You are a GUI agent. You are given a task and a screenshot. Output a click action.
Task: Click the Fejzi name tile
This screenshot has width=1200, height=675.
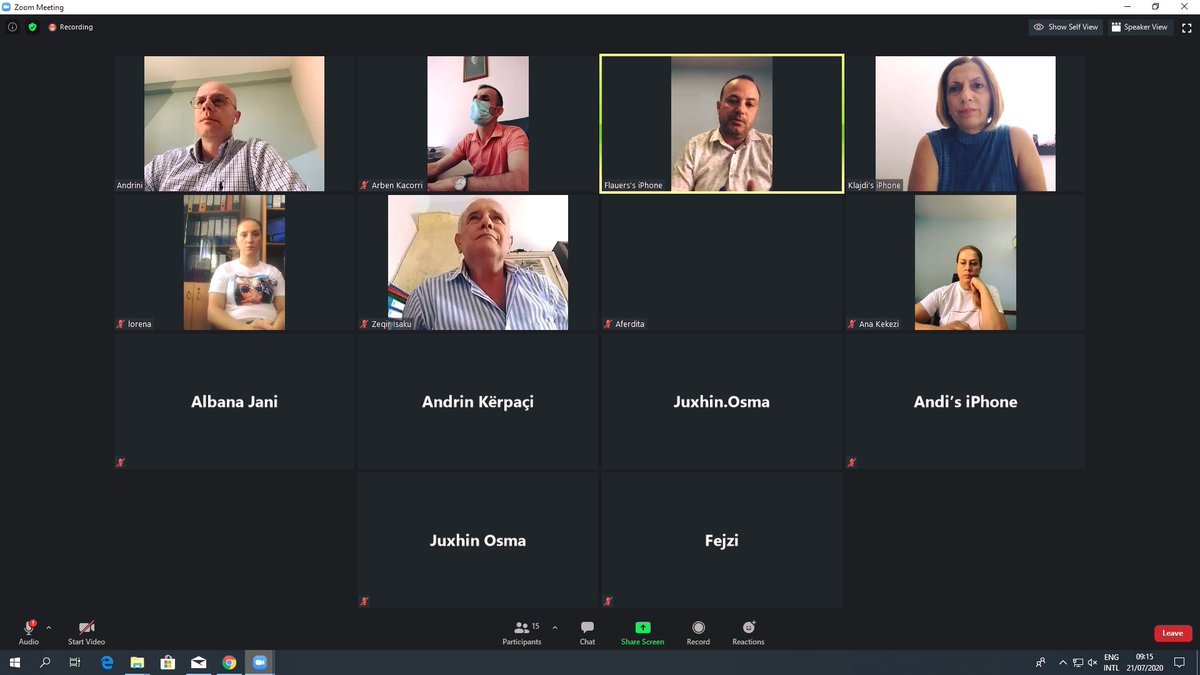tap(722, 540)
